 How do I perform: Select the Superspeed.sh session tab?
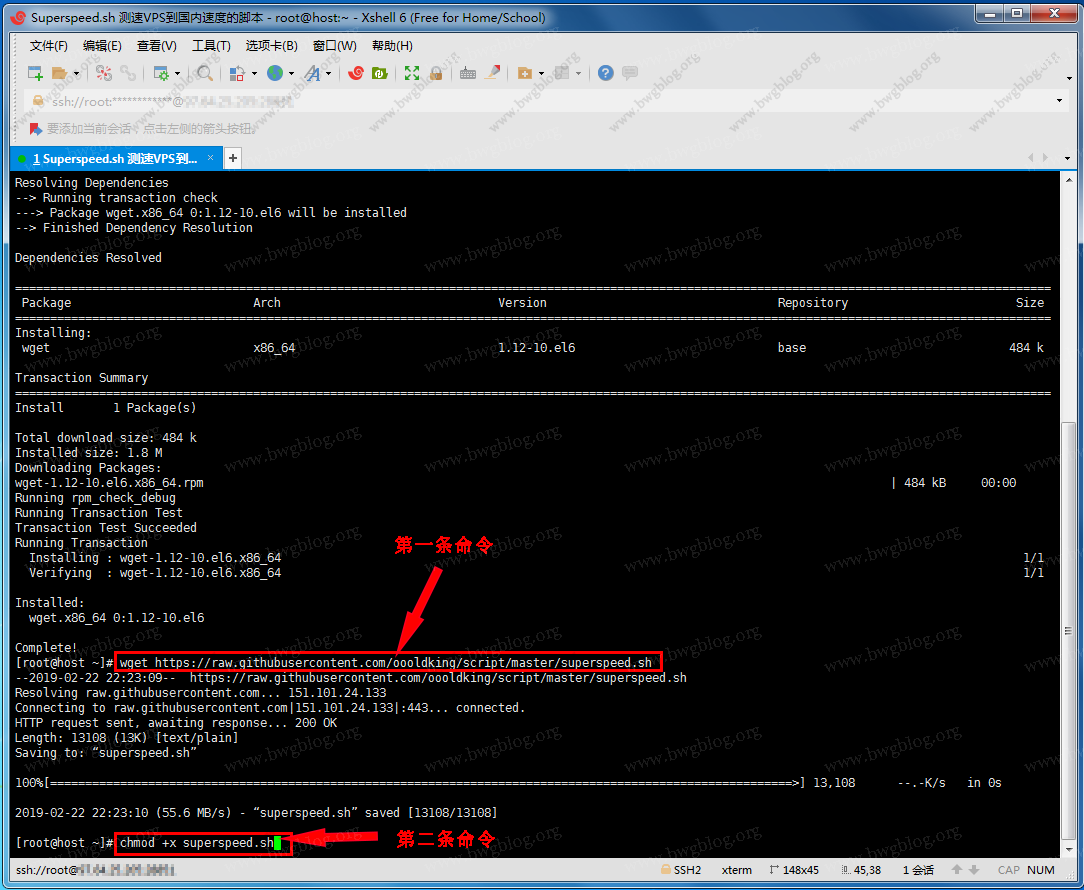(115, 158)
